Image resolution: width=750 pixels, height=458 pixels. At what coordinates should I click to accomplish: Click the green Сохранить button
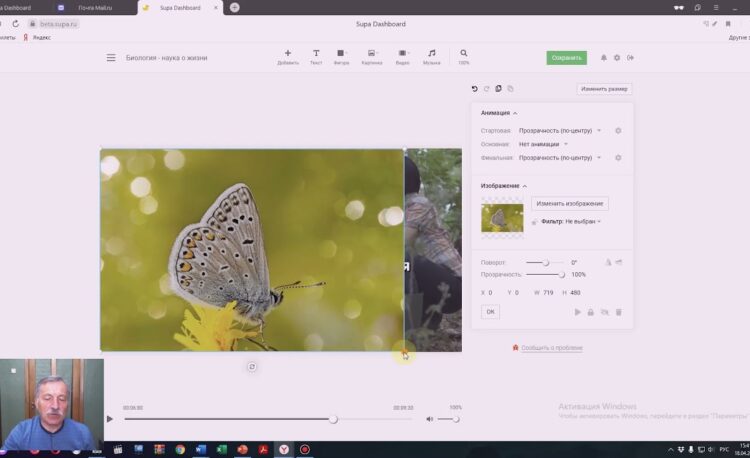(566, 58)
